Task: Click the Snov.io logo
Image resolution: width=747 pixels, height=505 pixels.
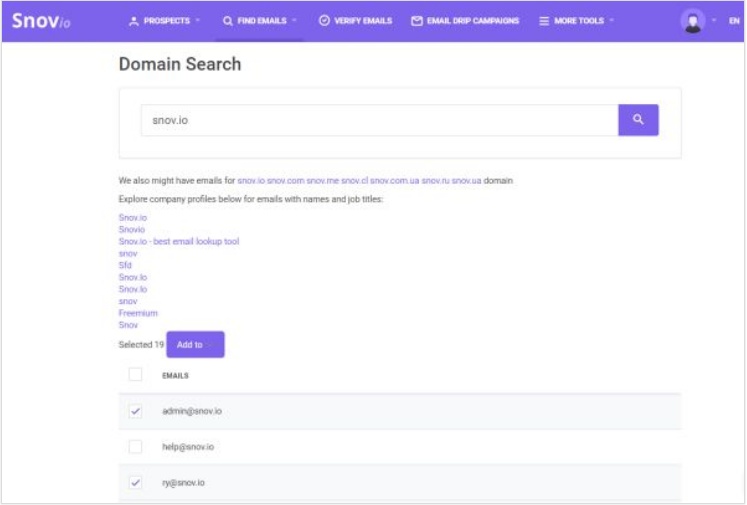Action: point(41,21)
